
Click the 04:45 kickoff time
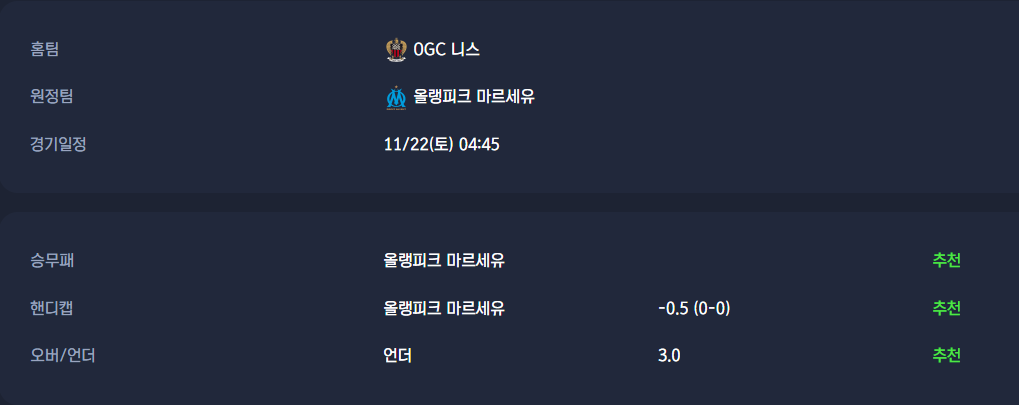tap(479, 144)
